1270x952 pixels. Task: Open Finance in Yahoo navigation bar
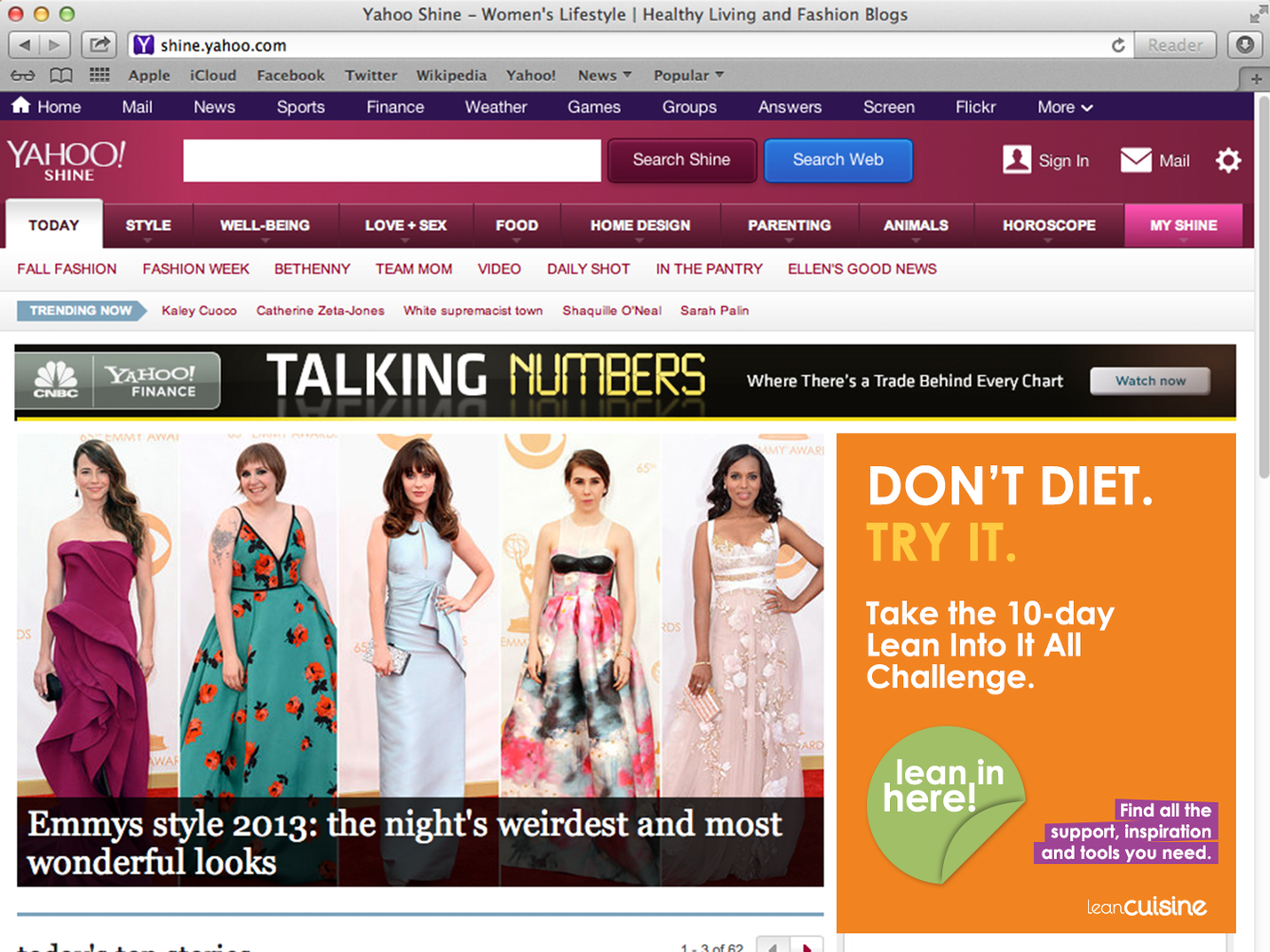click(395, 107)
